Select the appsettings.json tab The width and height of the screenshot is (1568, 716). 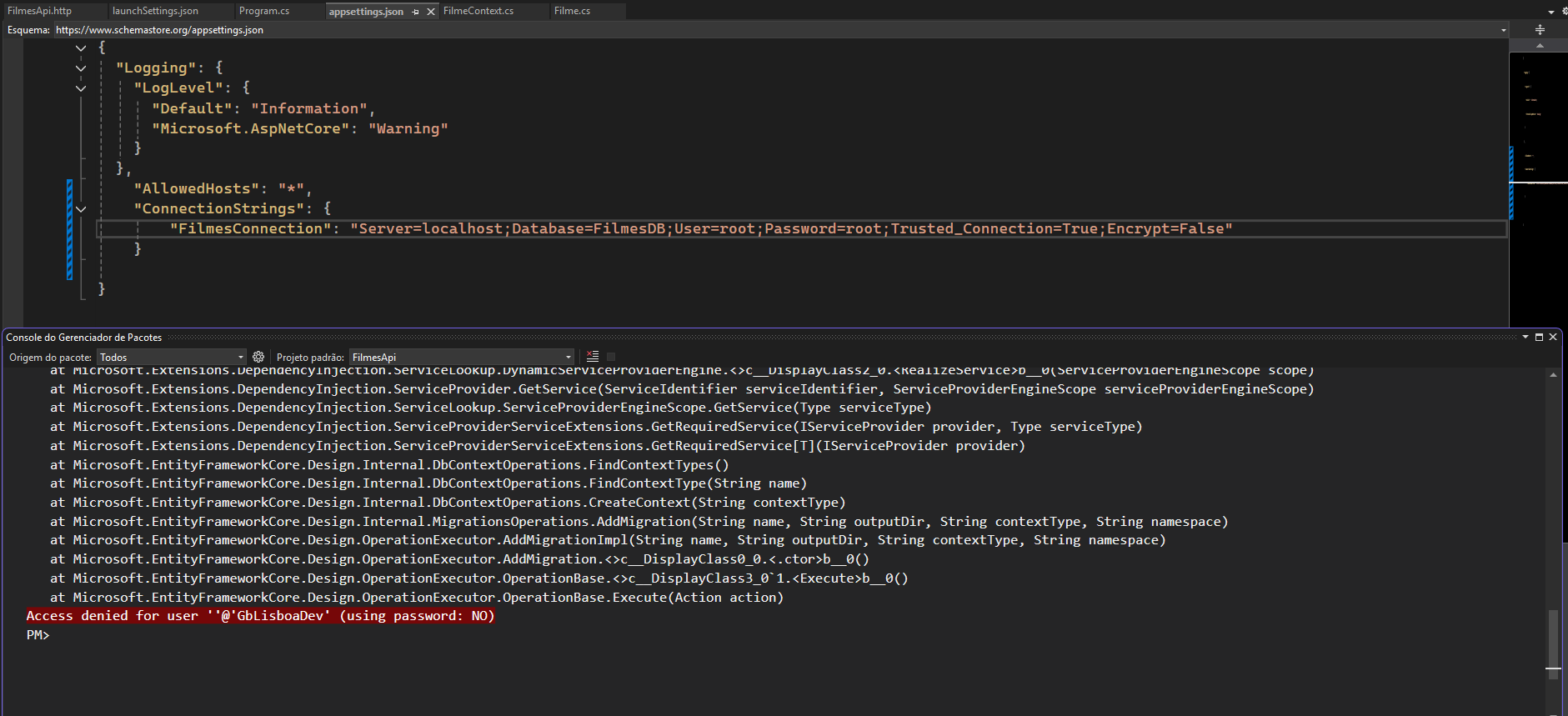tap(366, 12)
